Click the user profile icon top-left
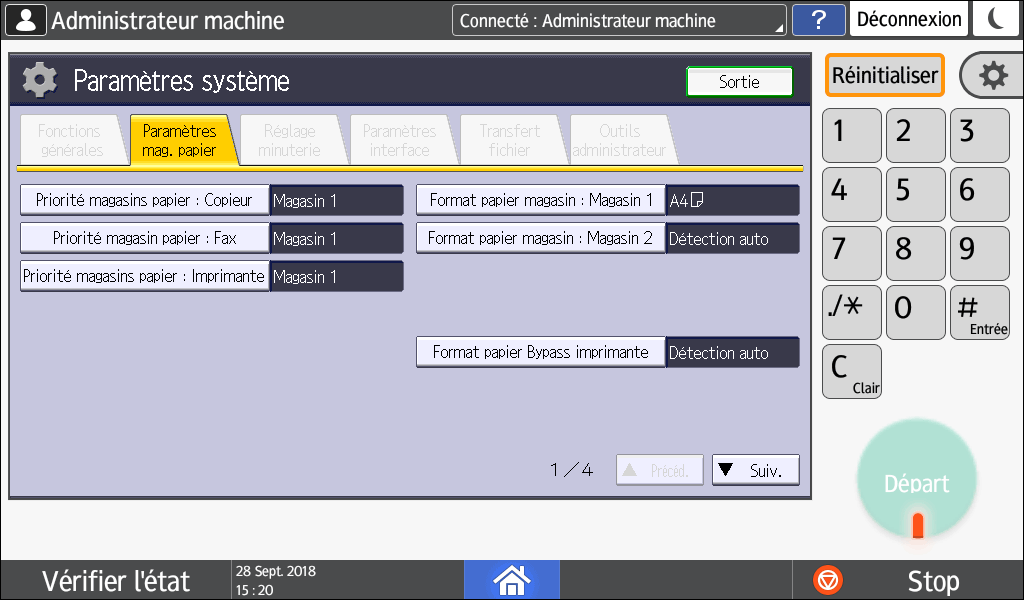This screenshot has height=600, width=1024. tap(26, 20)
